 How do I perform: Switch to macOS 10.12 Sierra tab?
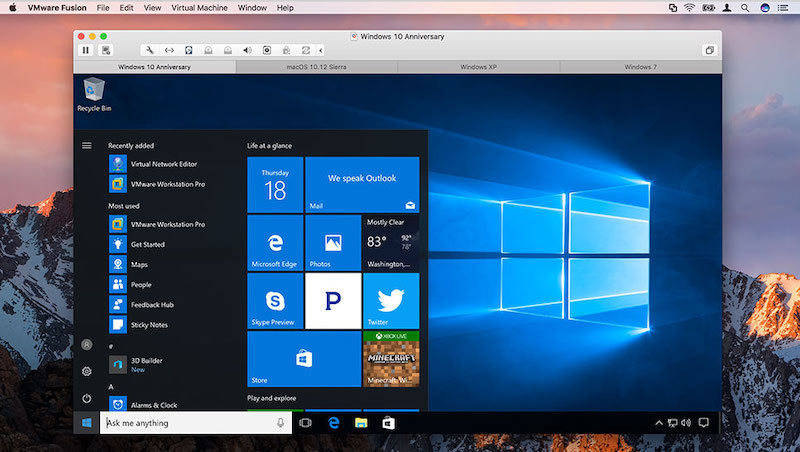pyautogui.click(x=316, y=67)
